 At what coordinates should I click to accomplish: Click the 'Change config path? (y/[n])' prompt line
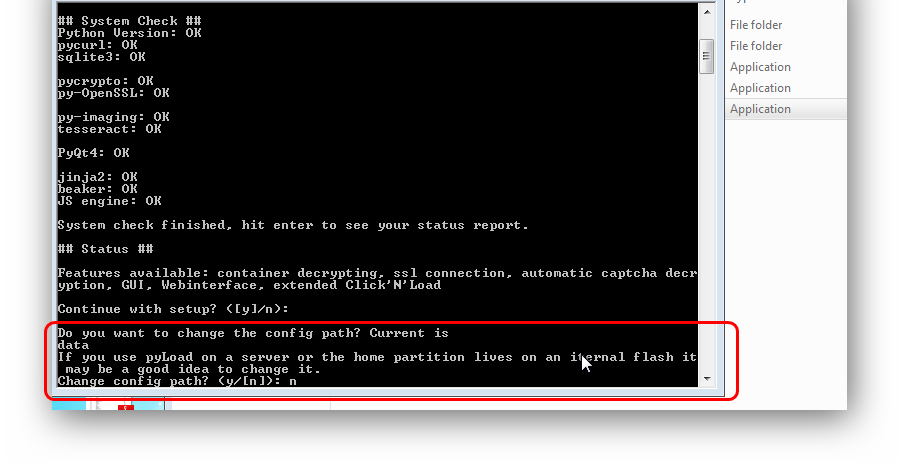pos(177,381)
